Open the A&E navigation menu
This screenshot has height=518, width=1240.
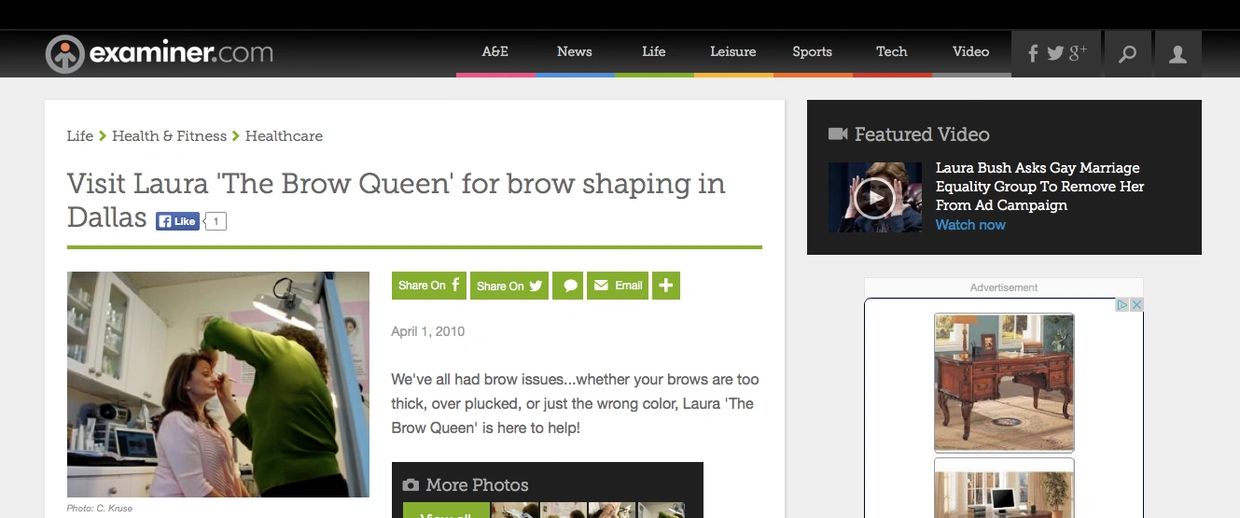[495, 52]
